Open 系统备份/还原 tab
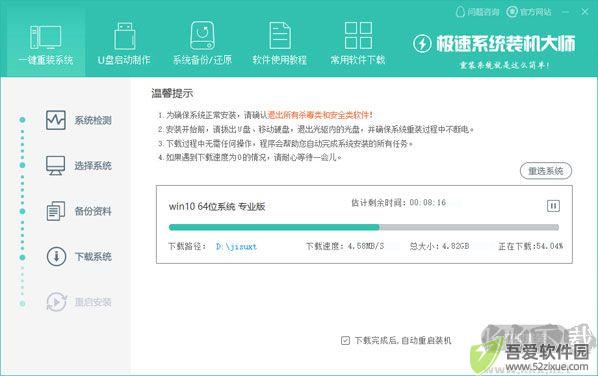This screenshot has width=598, height=376. coord(202,44)
